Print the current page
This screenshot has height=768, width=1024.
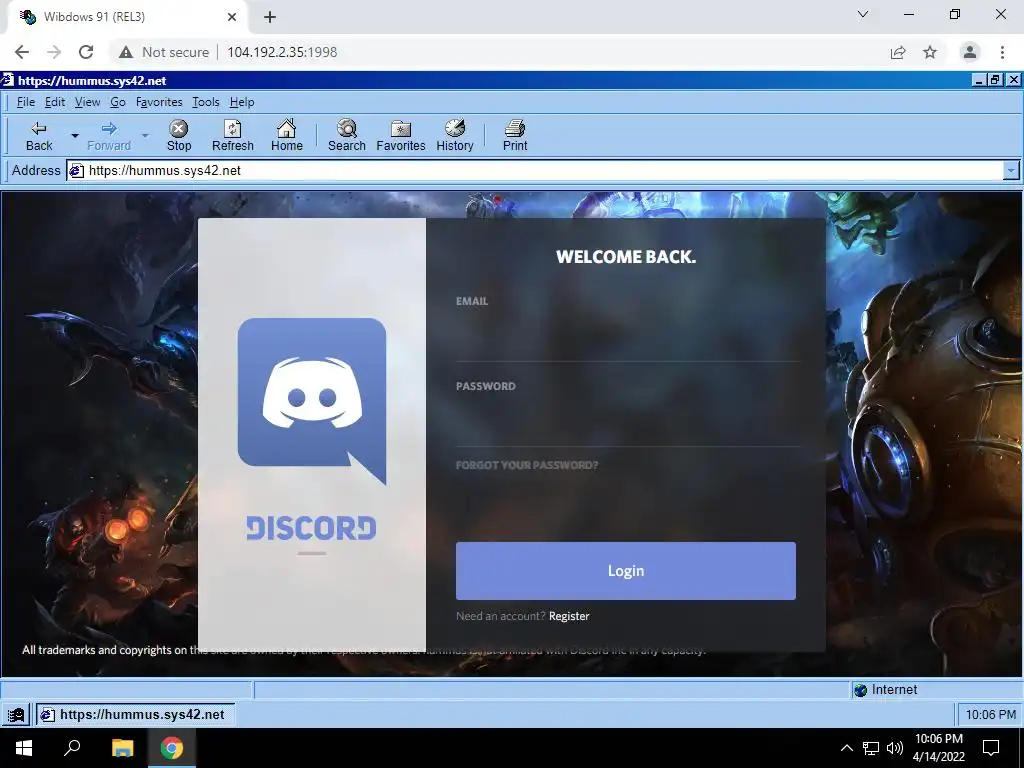point(515,136)
